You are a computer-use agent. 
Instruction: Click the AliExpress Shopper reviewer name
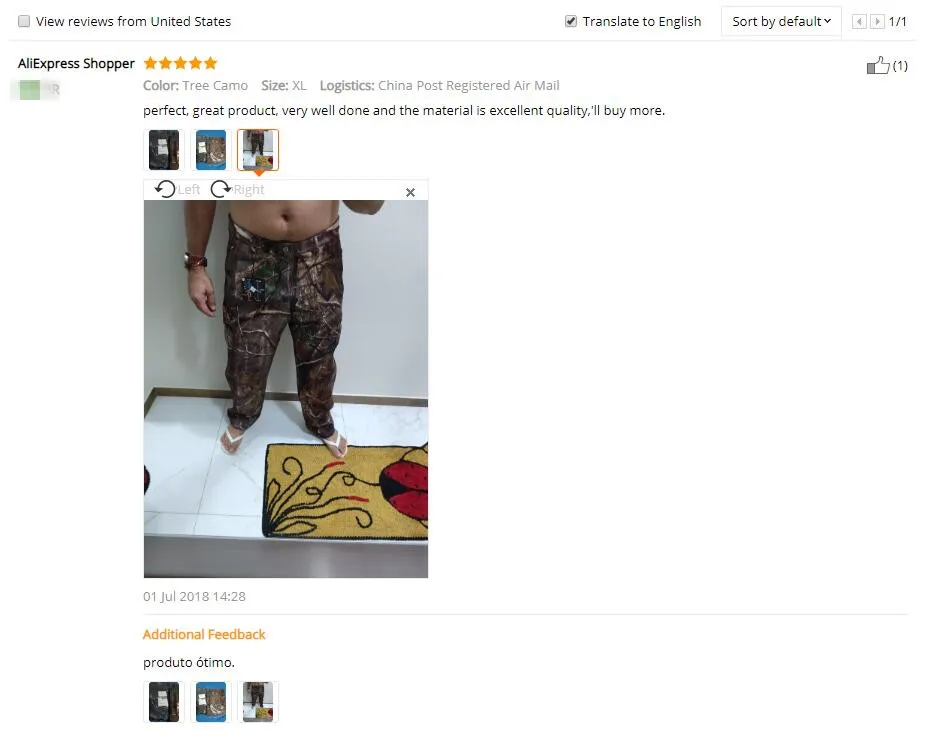(x=77, y=63)
